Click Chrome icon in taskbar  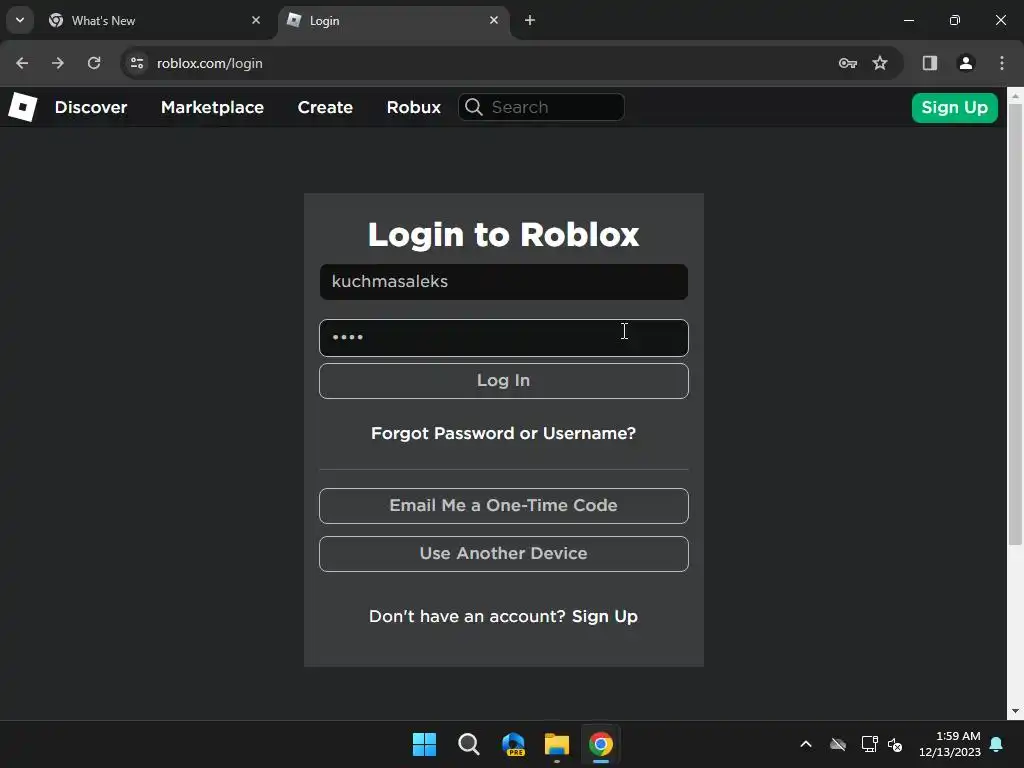click(601, 744)
